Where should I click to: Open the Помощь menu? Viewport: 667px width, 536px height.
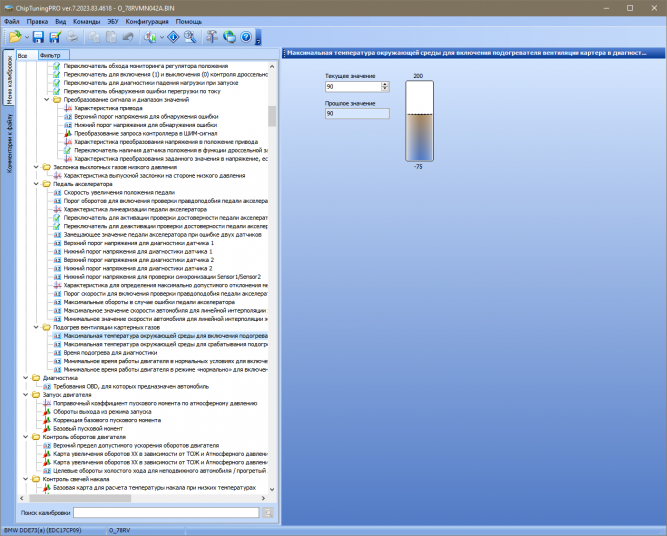pyautogui.click(x=188, y=21)
